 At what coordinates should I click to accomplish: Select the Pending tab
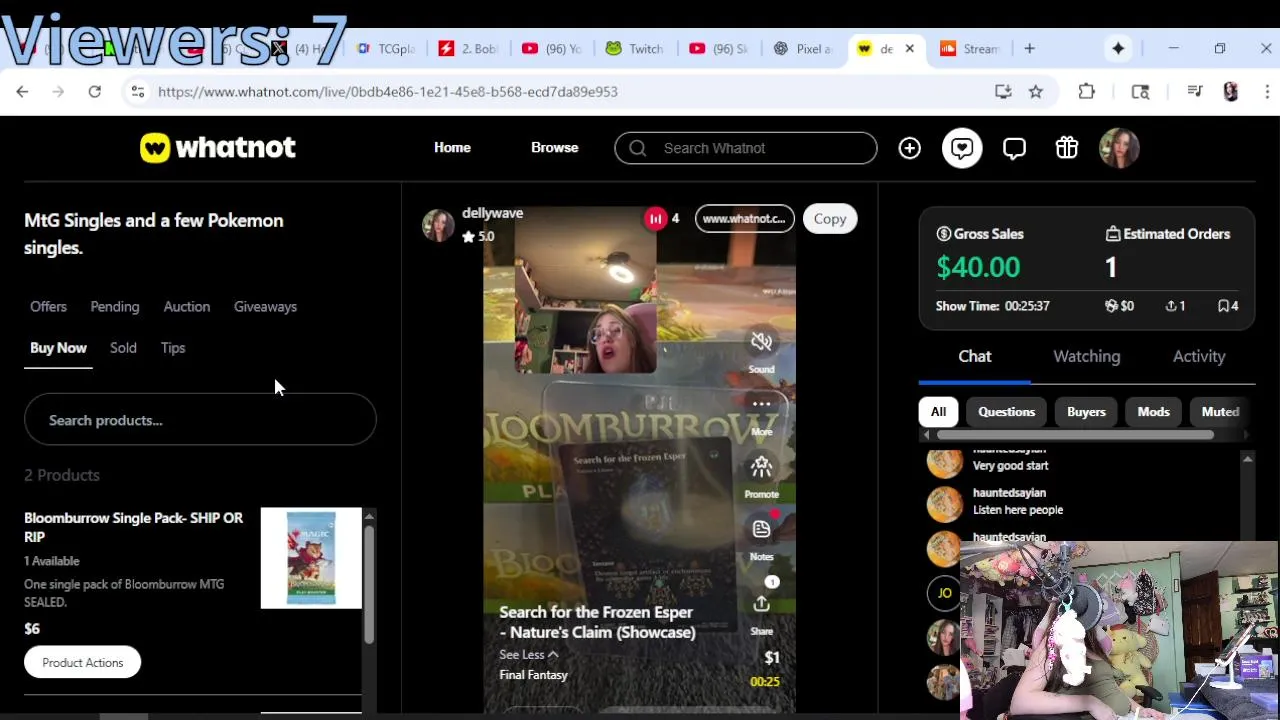(x=115, y=307)
